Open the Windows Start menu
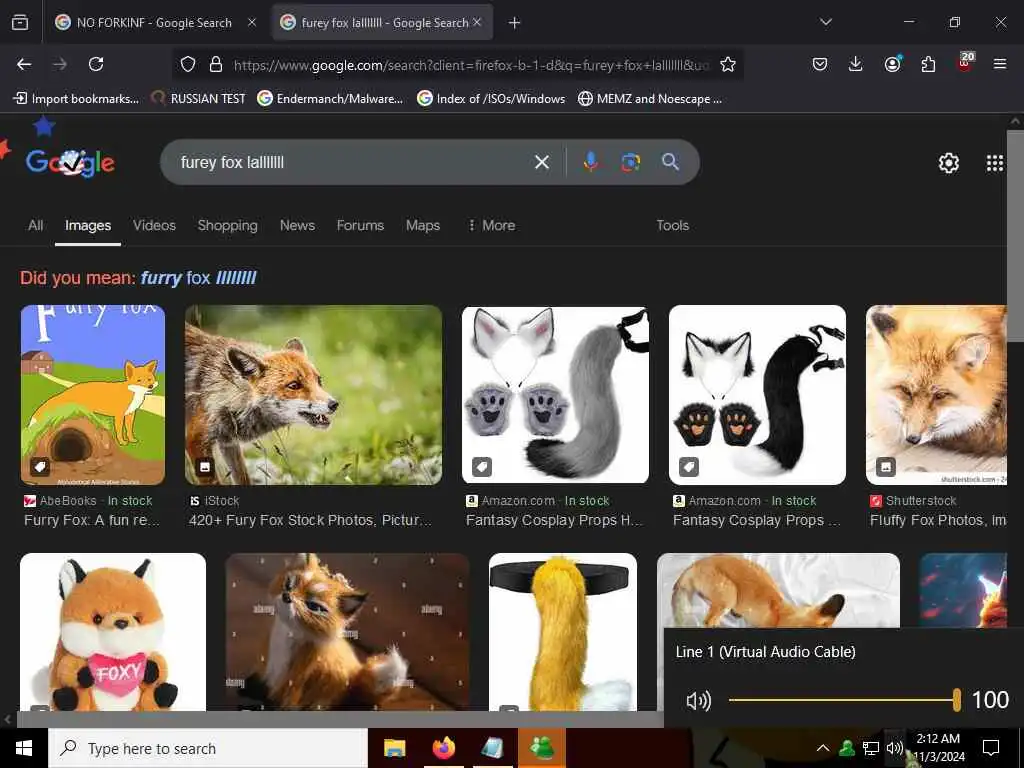Viewport: 1024px width, 768px height. click(x=24, y=748)
